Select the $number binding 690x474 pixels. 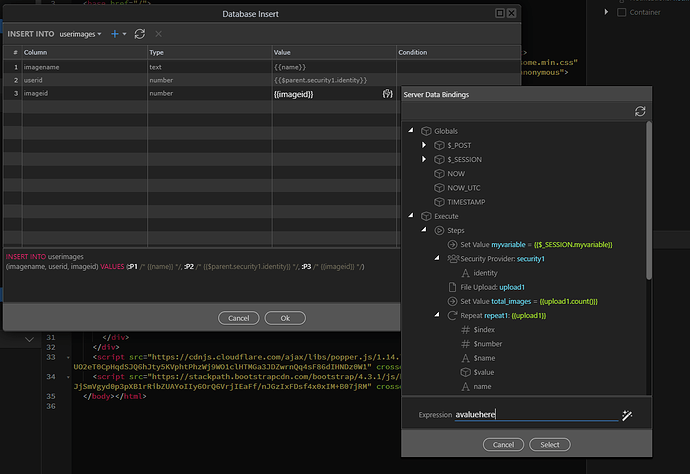click(x=488, y=344)
